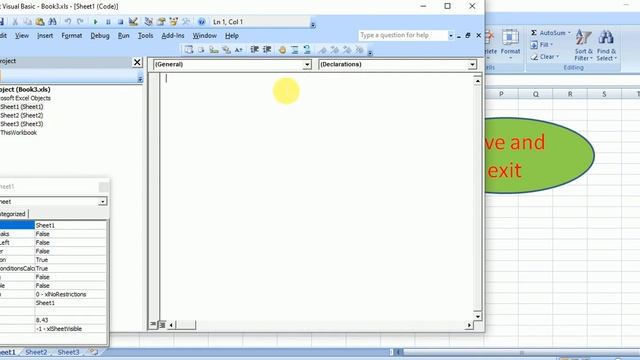
Task: Open the Debug menu
Action: pyautogui.click(x=100, y=36)
